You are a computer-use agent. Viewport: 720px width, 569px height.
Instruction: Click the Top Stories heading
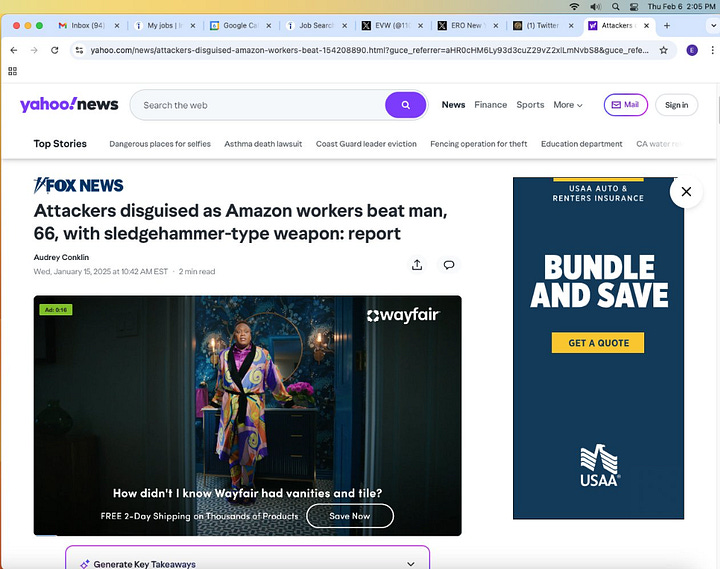point(60,144)
